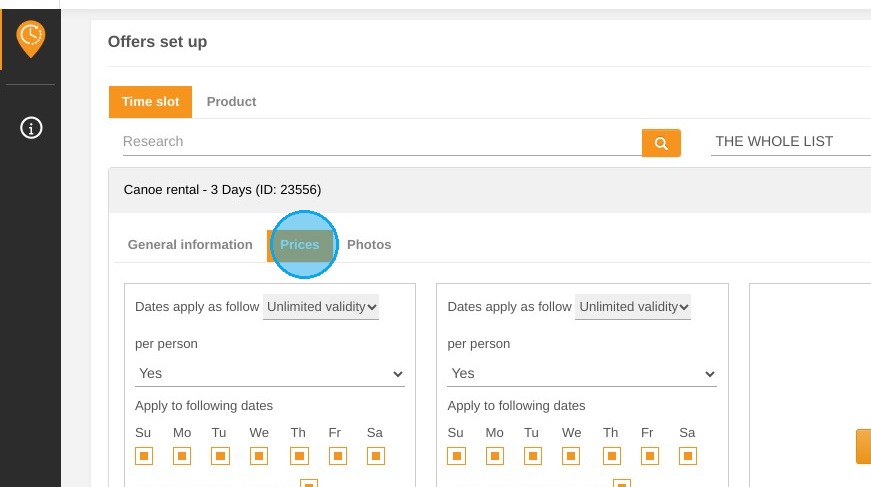This screenshot has height=487, width=871.
Task: Toggle Th checkbox in second price panel
Action: tap(612, 456)
